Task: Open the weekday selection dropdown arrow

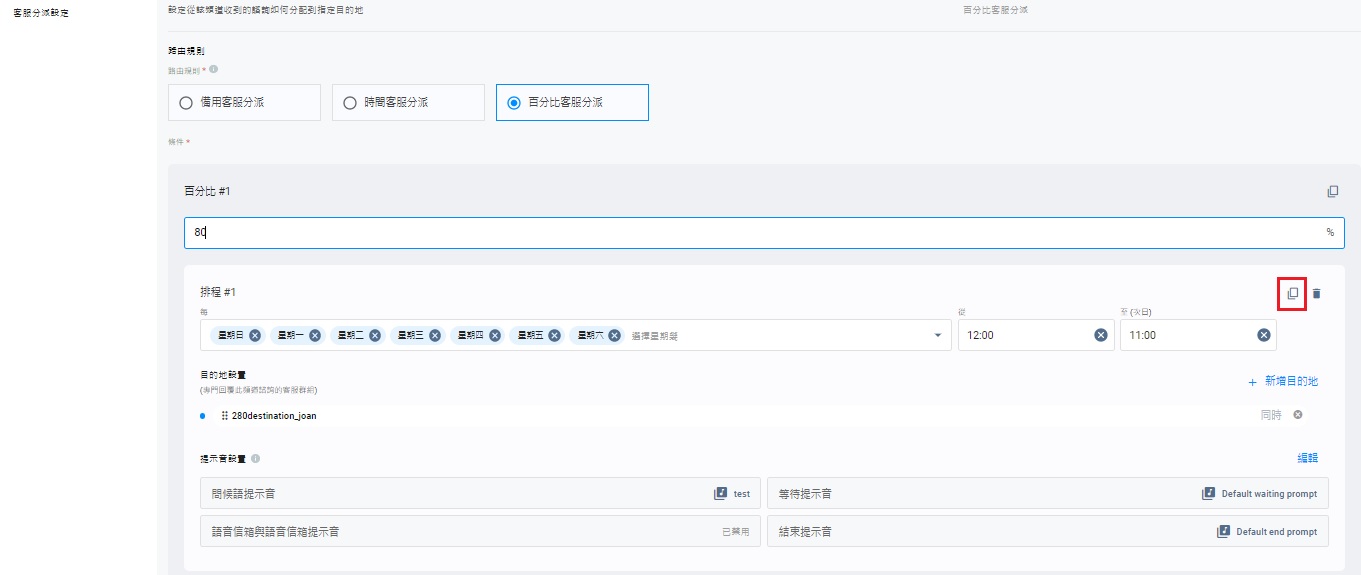Action: pyautogui.click(x=939, y=335)
